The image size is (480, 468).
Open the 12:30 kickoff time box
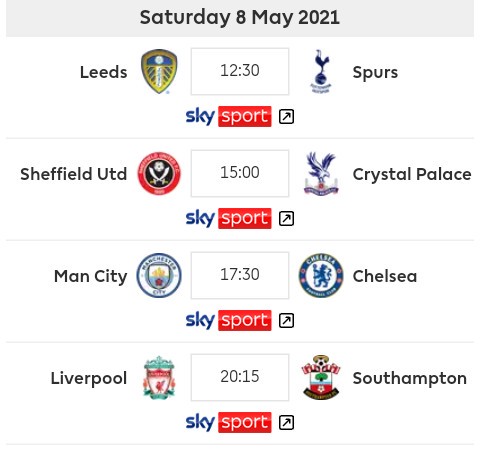pyautogui.click(x=240, y=71)
